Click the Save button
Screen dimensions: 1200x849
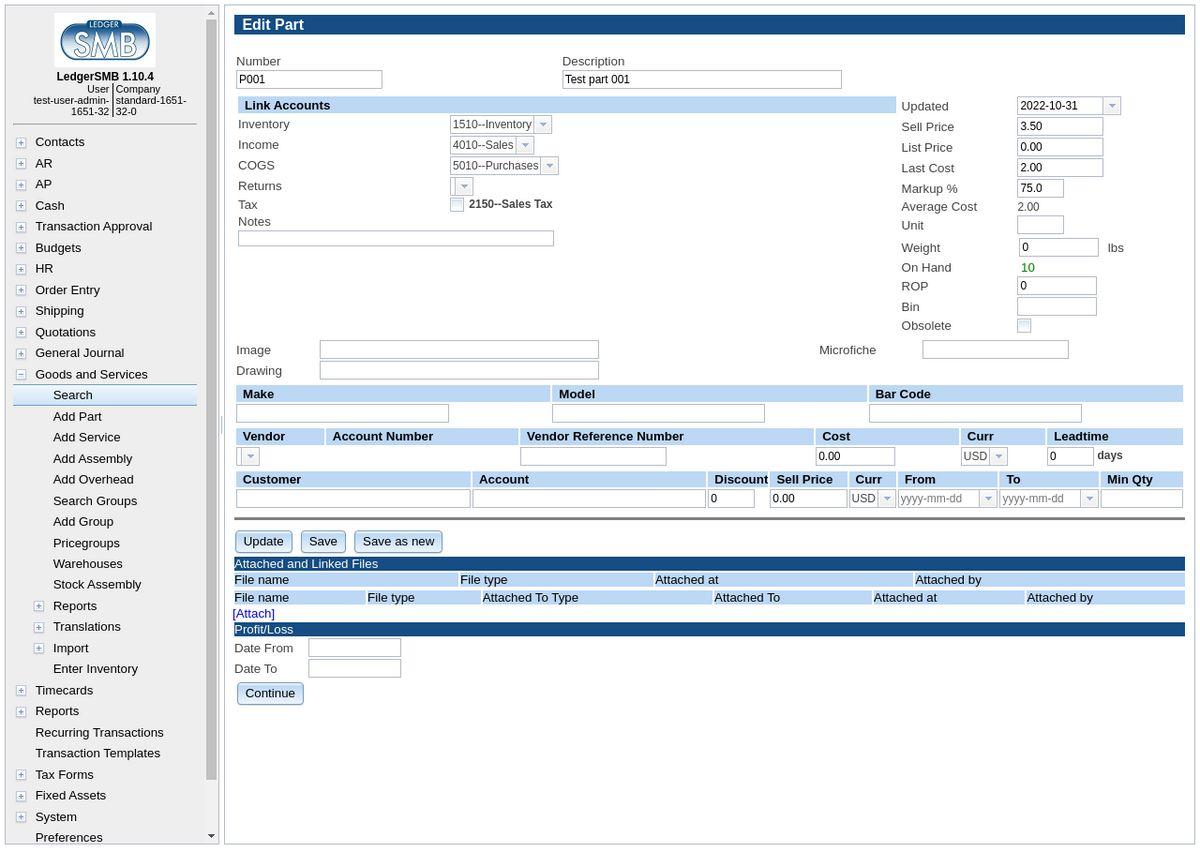point(323,542)
